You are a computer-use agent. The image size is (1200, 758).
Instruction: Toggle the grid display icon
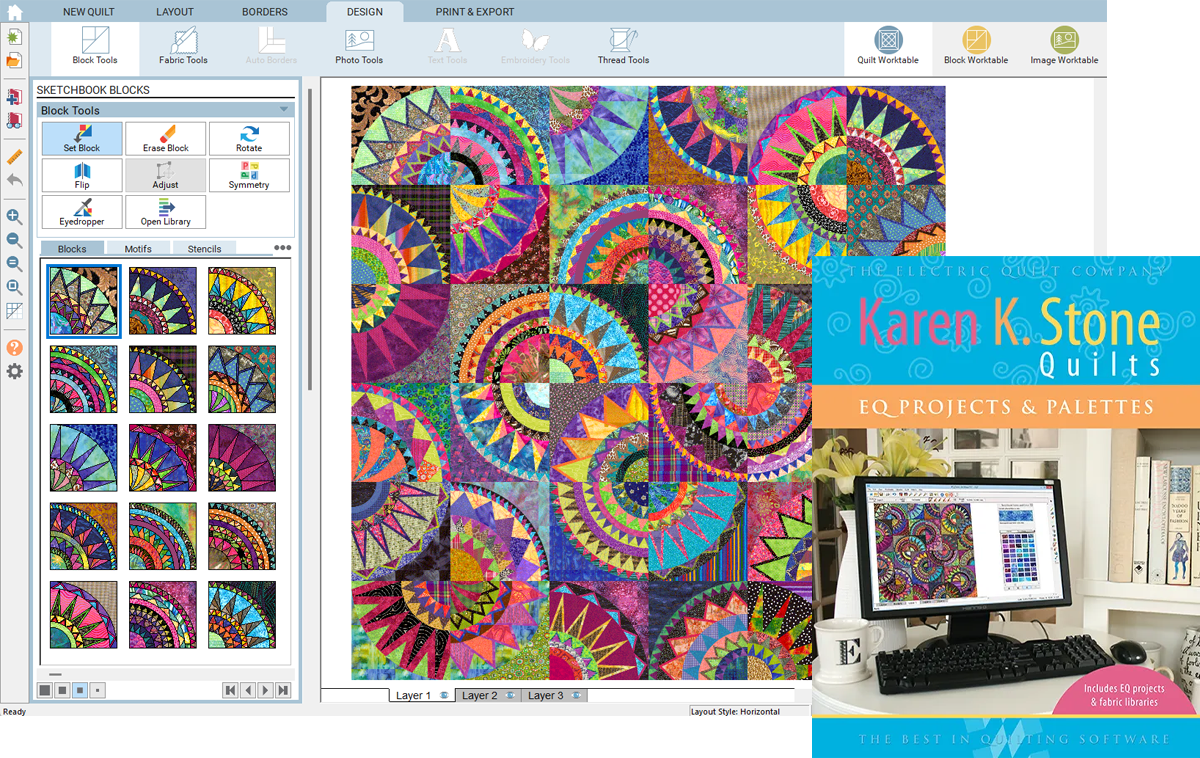coord(14,311)
